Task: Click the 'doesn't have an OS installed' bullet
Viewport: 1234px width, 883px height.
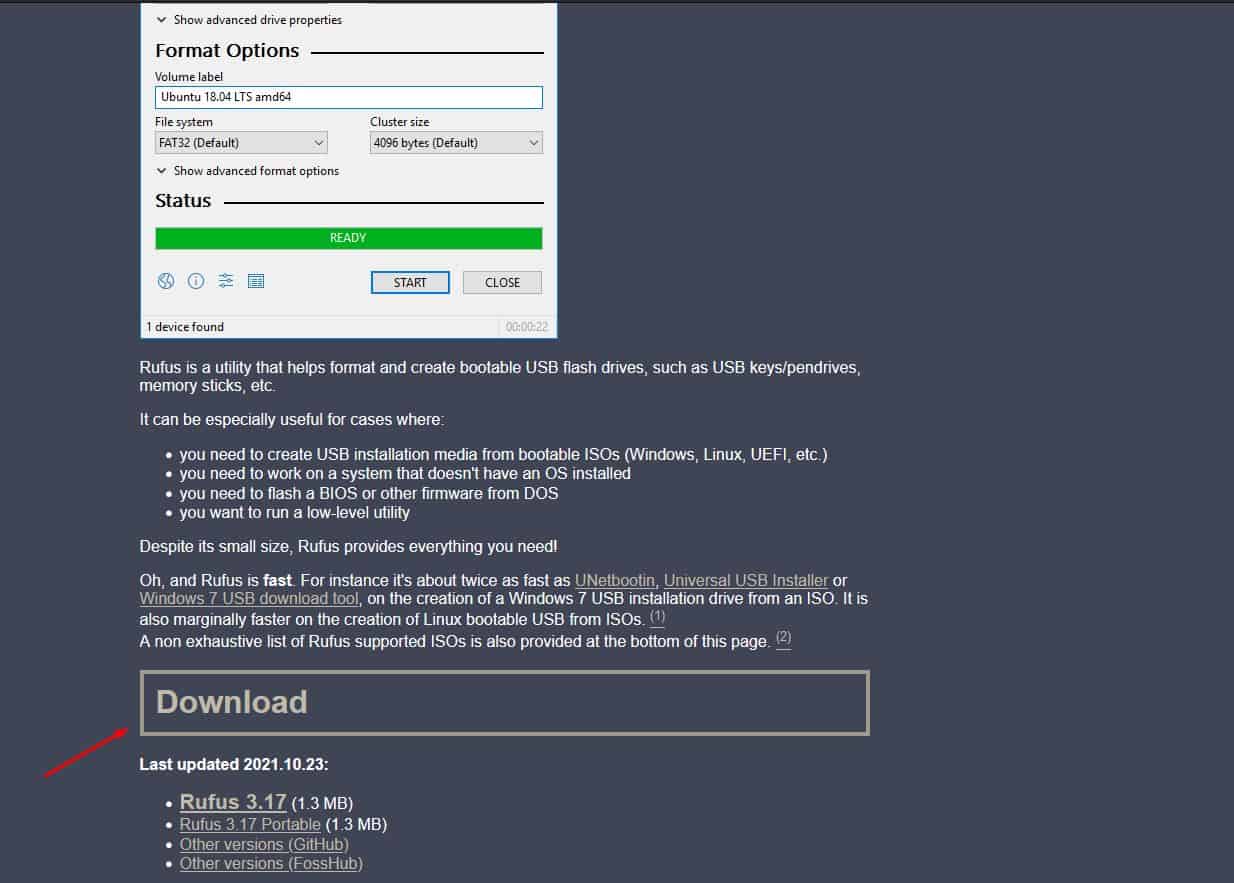Action: coord(405,474)
